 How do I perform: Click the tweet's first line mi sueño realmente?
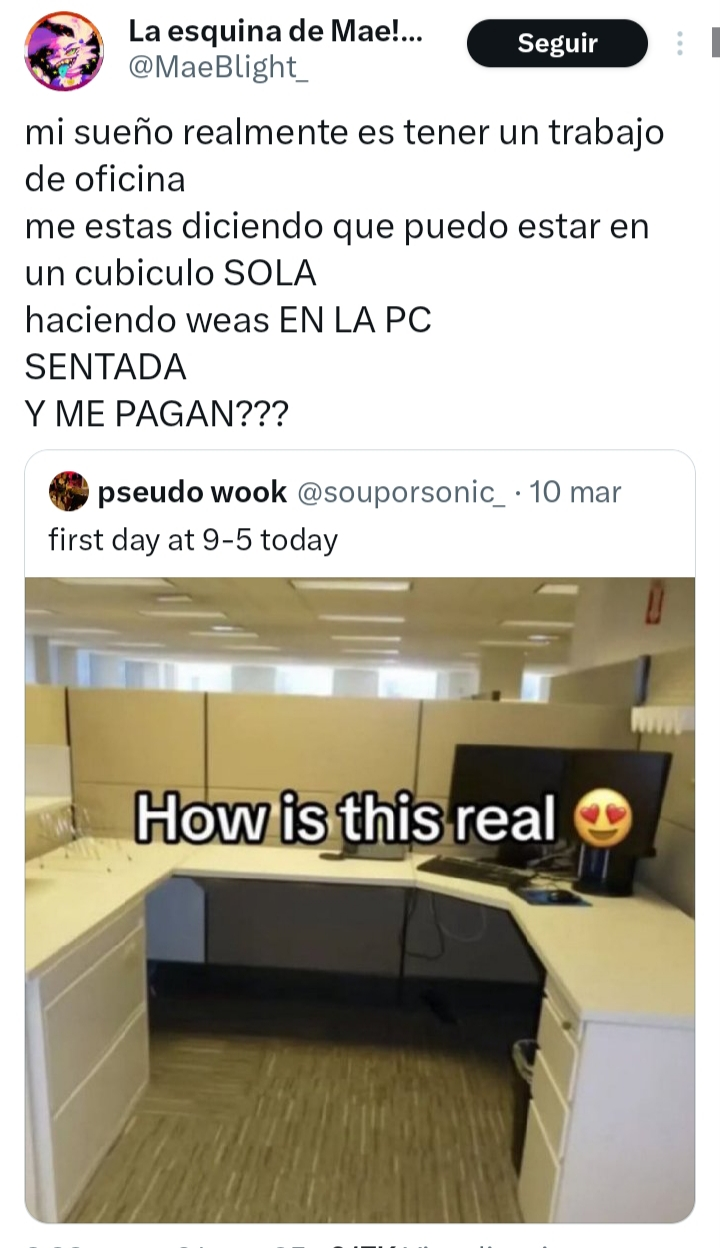tap(344, 133)
